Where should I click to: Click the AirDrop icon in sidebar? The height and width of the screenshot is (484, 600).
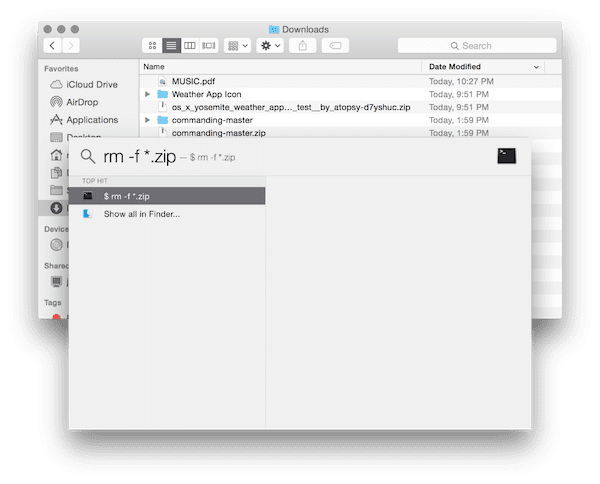point(56,102)
